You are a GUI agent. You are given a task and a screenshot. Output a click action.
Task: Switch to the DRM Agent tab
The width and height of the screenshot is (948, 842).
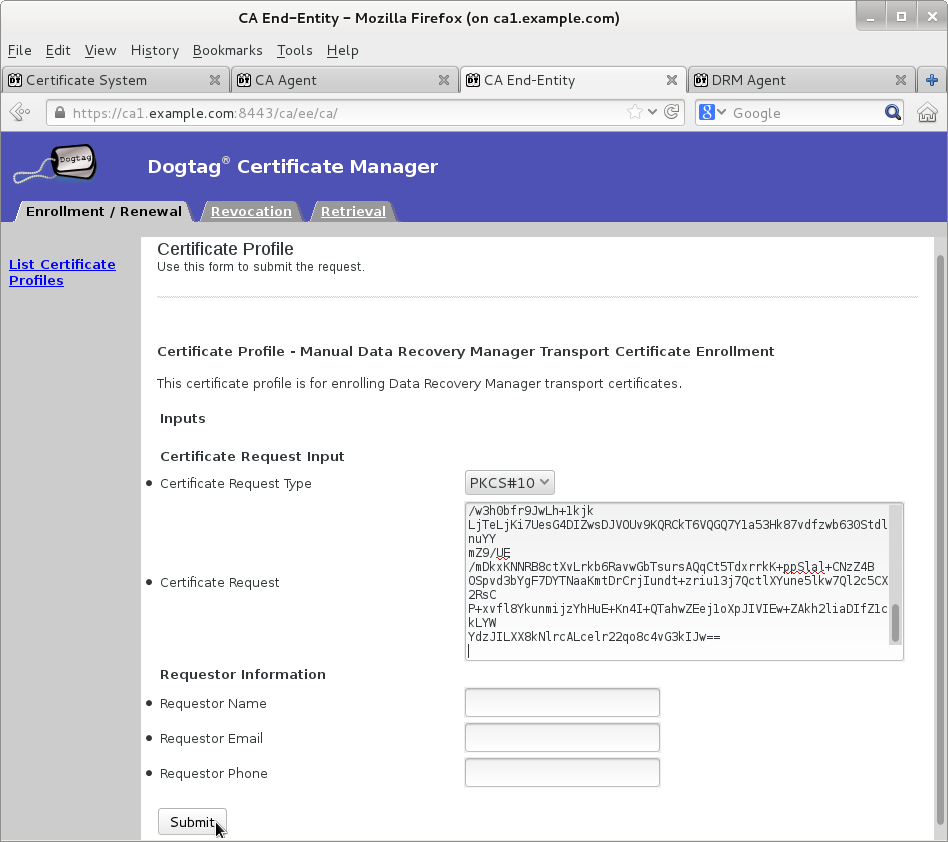coord(800,80)
